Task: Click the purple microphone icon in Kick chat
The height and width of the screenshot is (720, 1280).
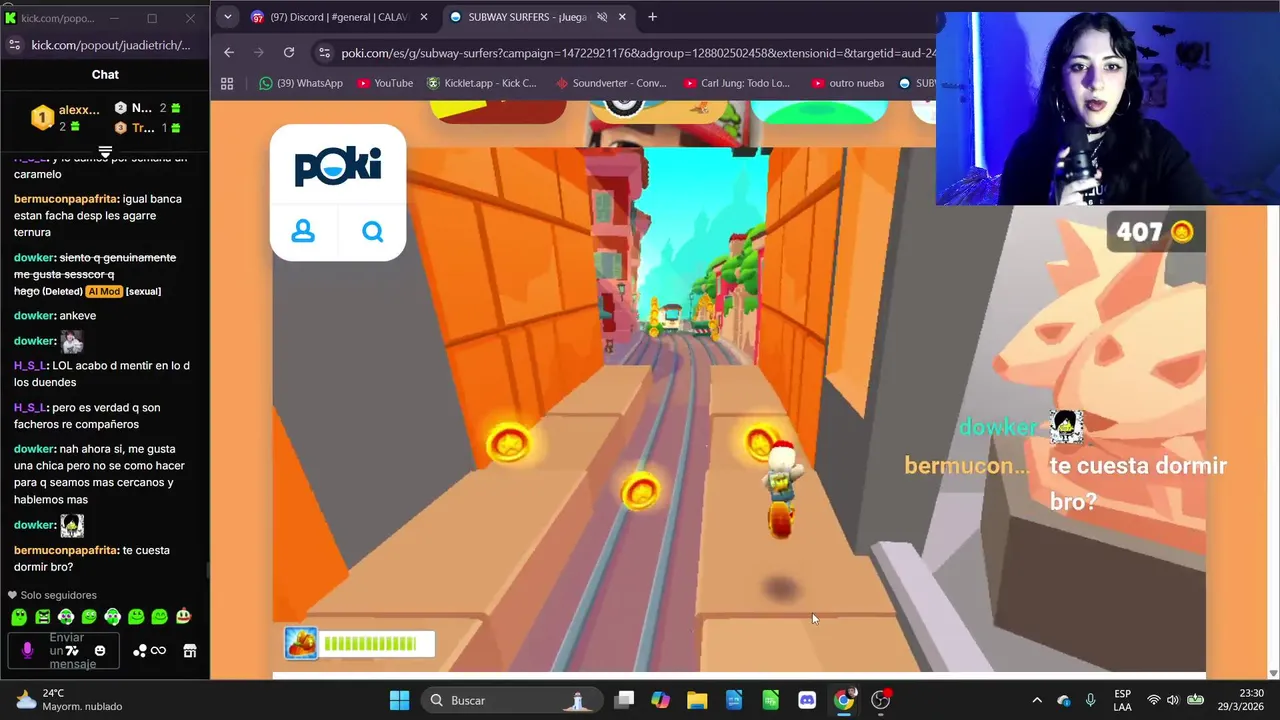Action: click(27, 650)
